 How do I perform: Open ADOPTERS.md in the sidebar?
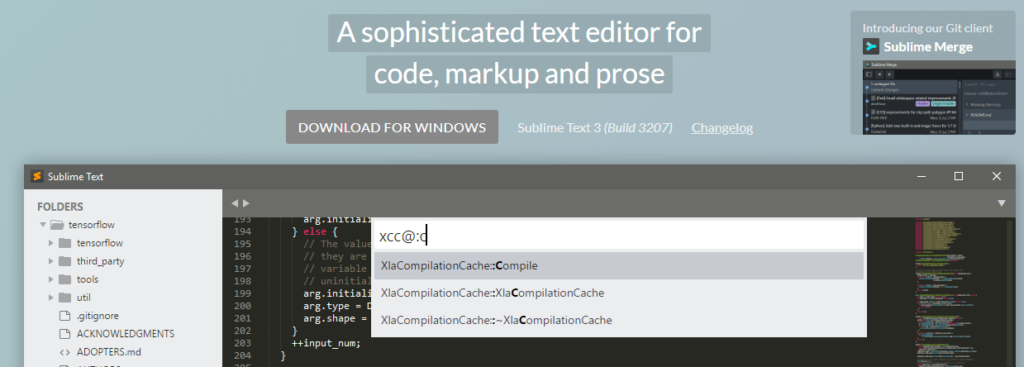click(x=108, y=352)
